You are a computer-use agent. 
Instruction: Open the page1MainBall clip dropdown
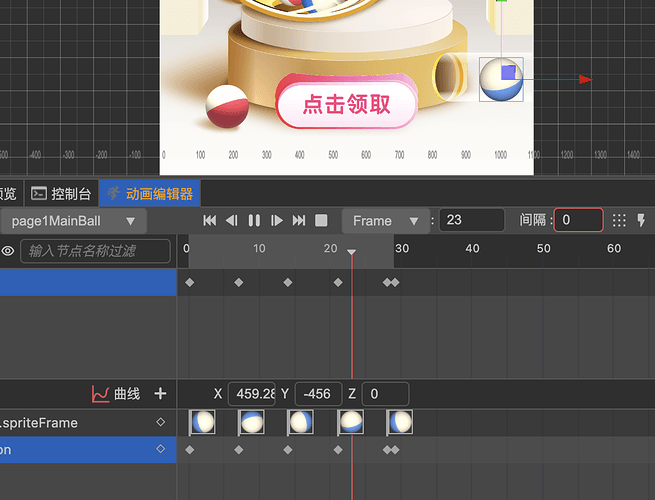(74, 221)
